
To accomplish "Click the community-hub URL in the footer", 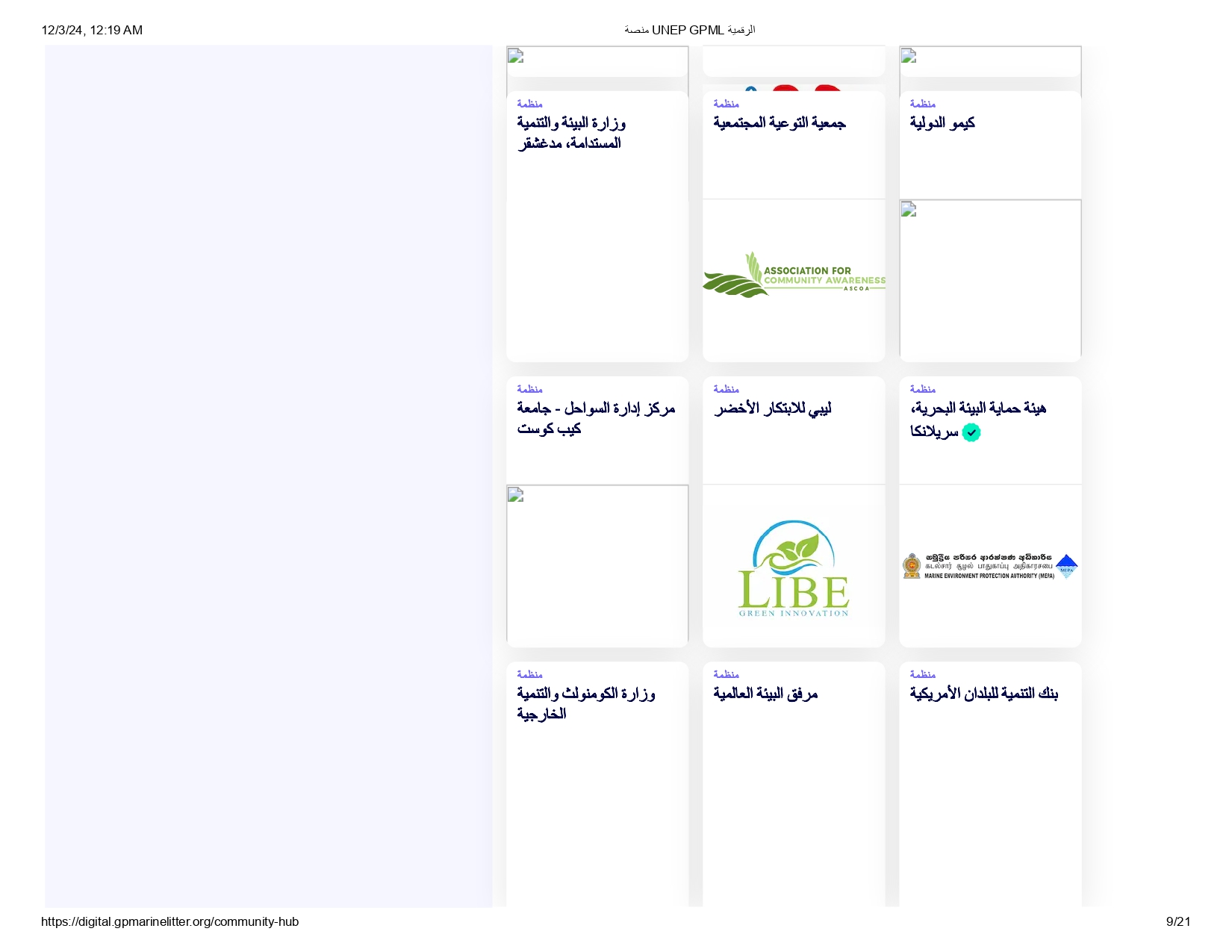I will click(169, 921).
